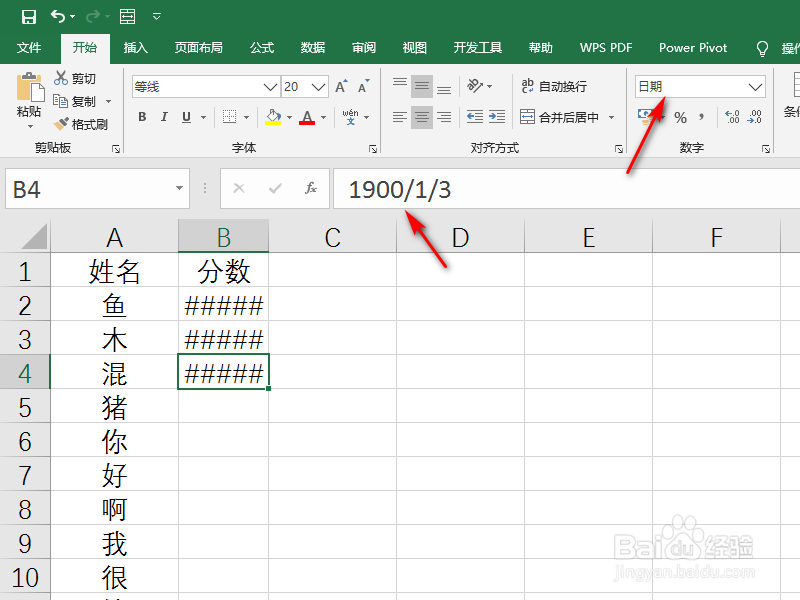The image size is (800, 600).
Task: Open the 帮助 tab
Action: [x=541, y=48]
